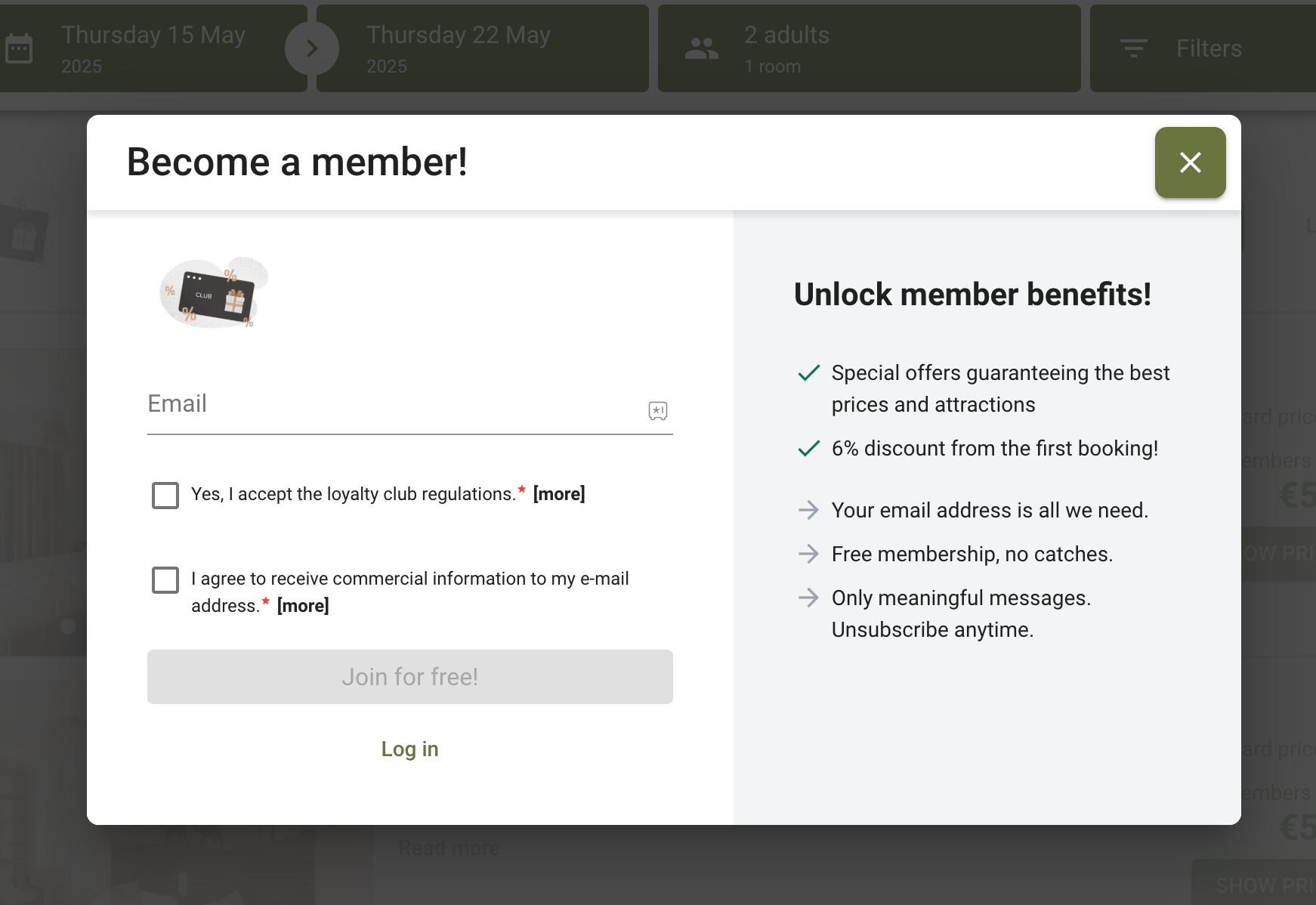The height and width of the screenshot is (905, 1316).
Task: Open [more] for loyalty club regulations
Action: point(559,494)
